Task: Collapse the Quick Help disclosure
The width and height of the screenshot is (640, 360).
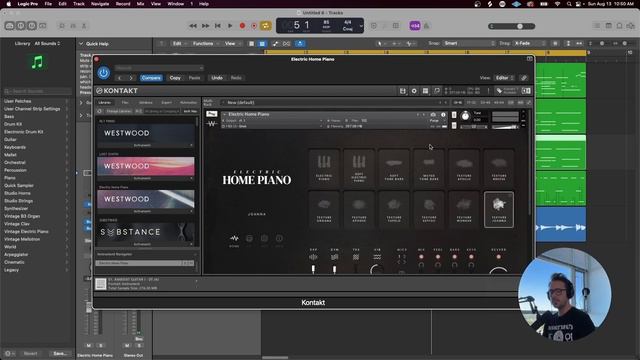Action: pos(81,44)
